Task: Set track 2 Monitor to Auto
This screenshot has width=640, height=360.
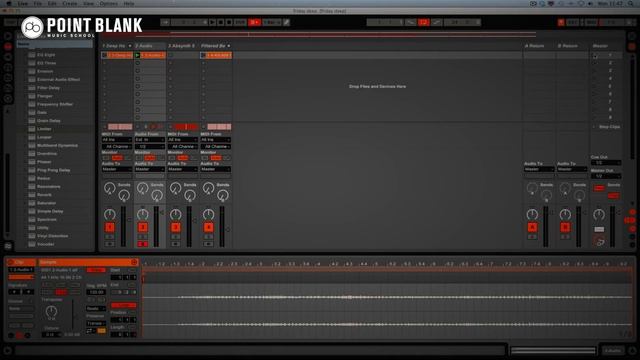Action: (150, 158)
